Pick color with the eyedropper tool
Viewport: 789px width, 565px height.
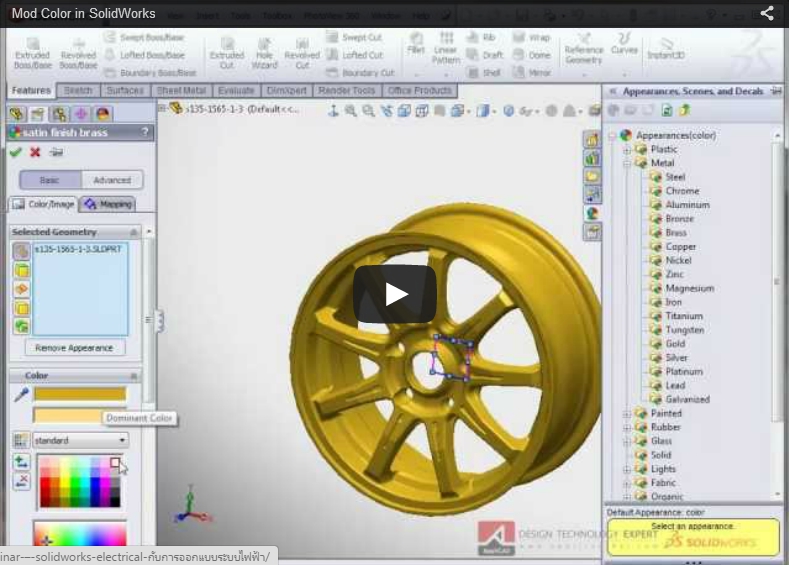21,394
